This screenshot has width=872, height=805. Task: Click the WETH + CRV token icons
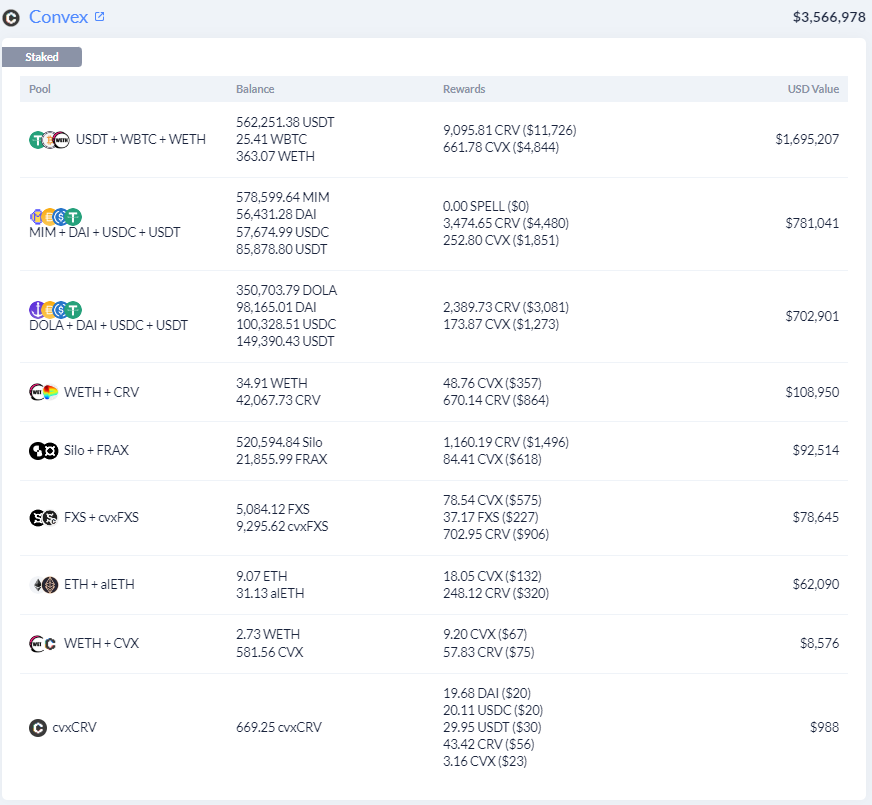click(x=43, y=392)
